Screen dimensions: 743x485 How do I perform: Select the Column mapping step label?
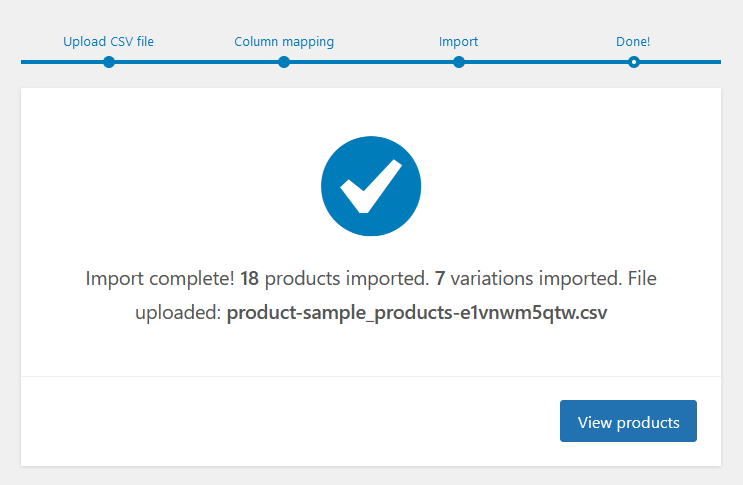pyautogui.click(x=284, y=42)
